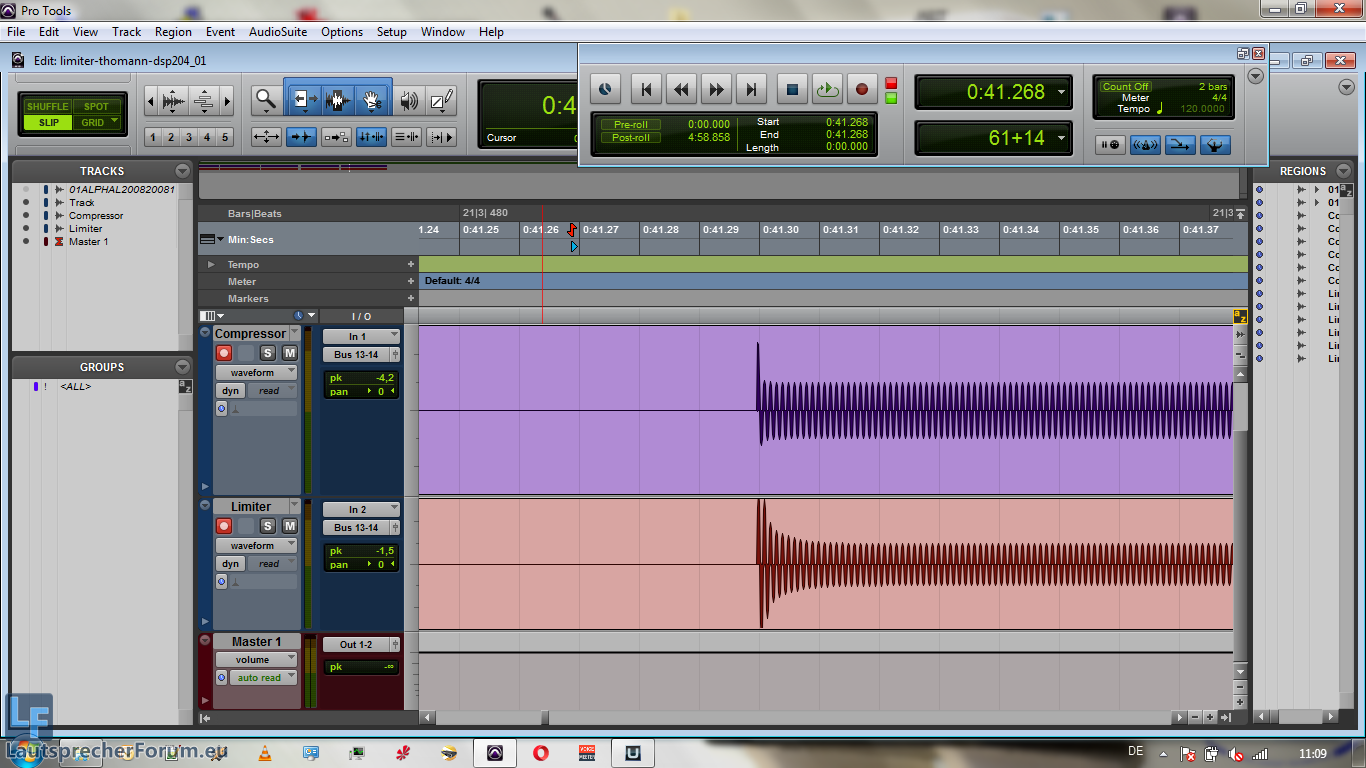Select the Pencil tool
The width and height of the screenshot is (1366, 768).
[441, 100]
